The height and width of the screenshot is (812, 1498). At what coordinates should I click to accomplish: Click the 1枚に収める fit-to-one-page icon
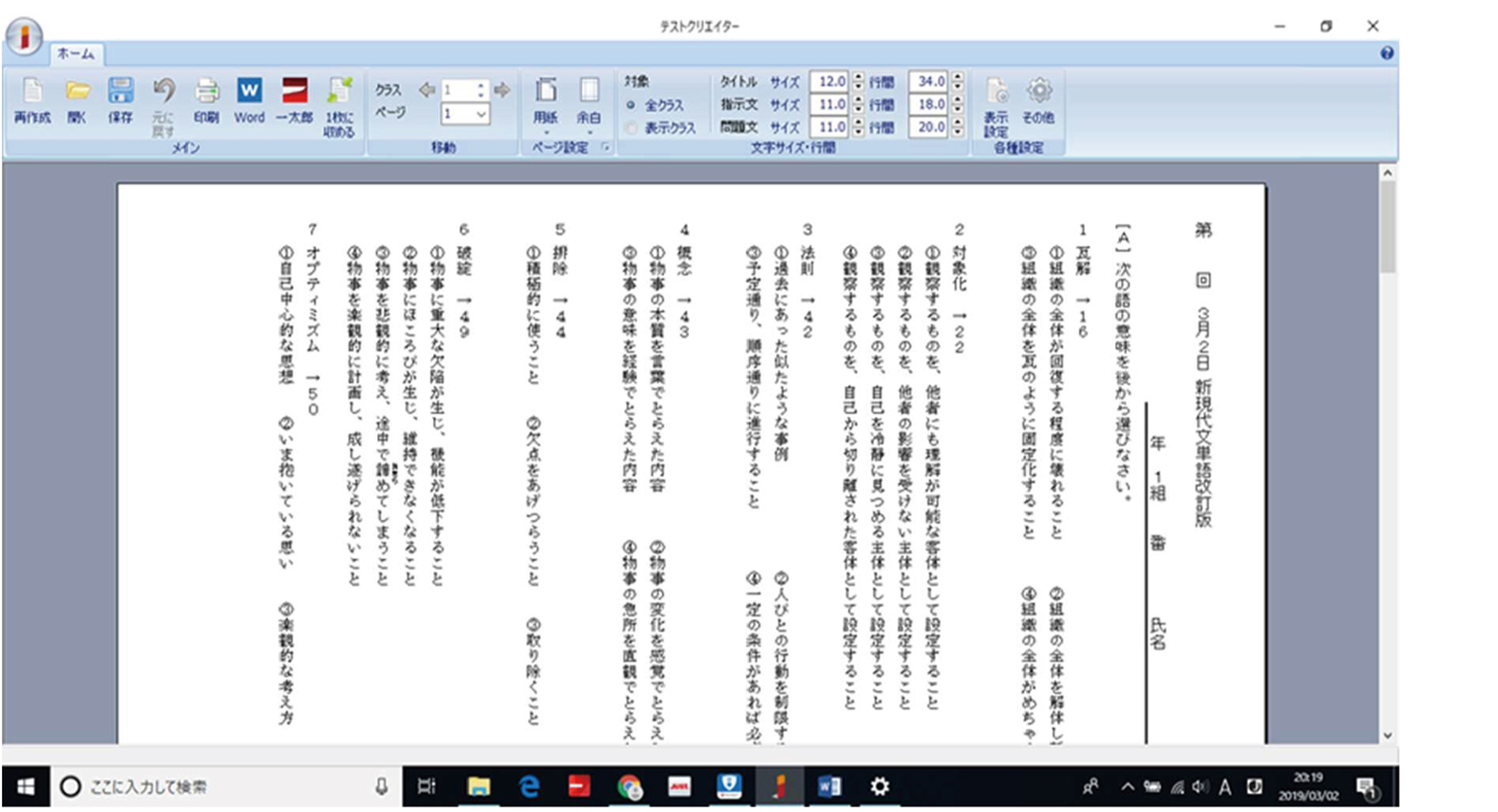click(339, 103)
